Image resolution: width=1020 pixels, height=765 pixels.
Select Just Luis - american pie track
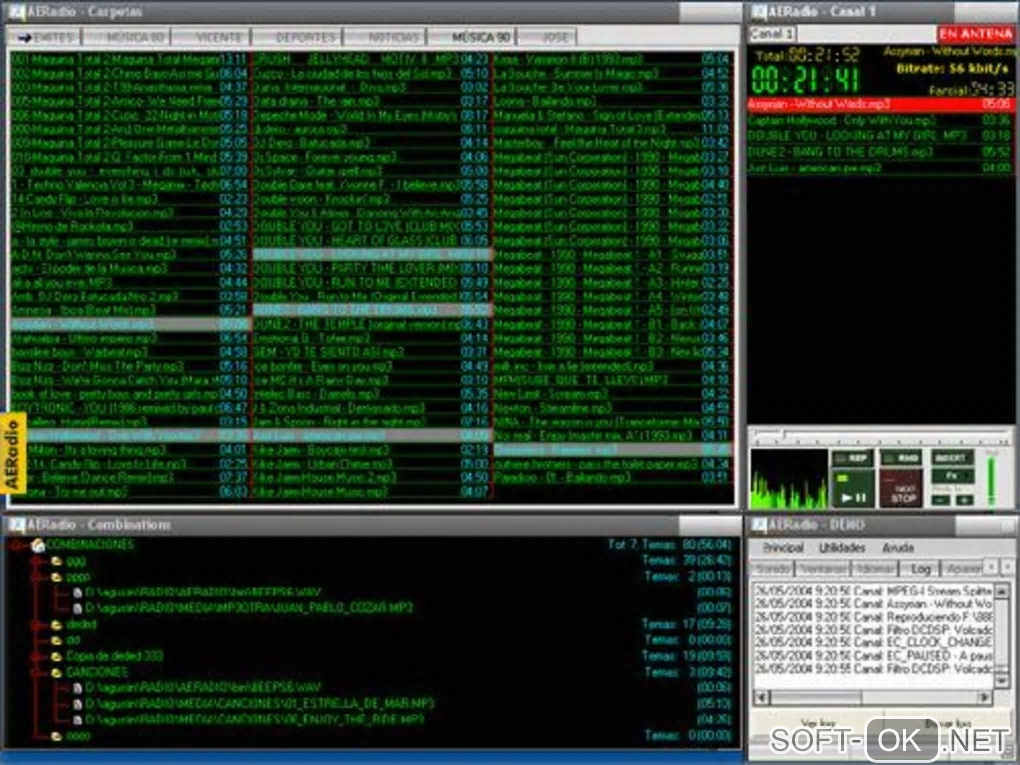coord(880,167)
